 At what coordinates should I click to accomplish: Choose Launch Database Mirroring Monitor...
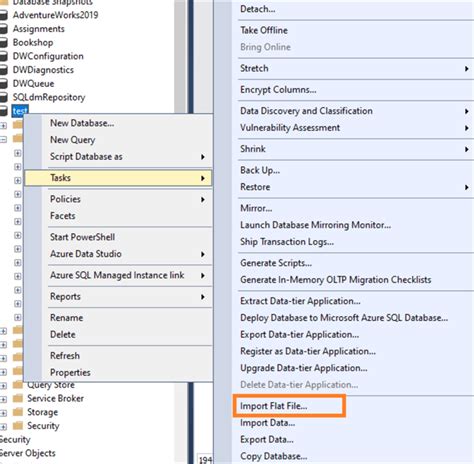tap(345, 225)
